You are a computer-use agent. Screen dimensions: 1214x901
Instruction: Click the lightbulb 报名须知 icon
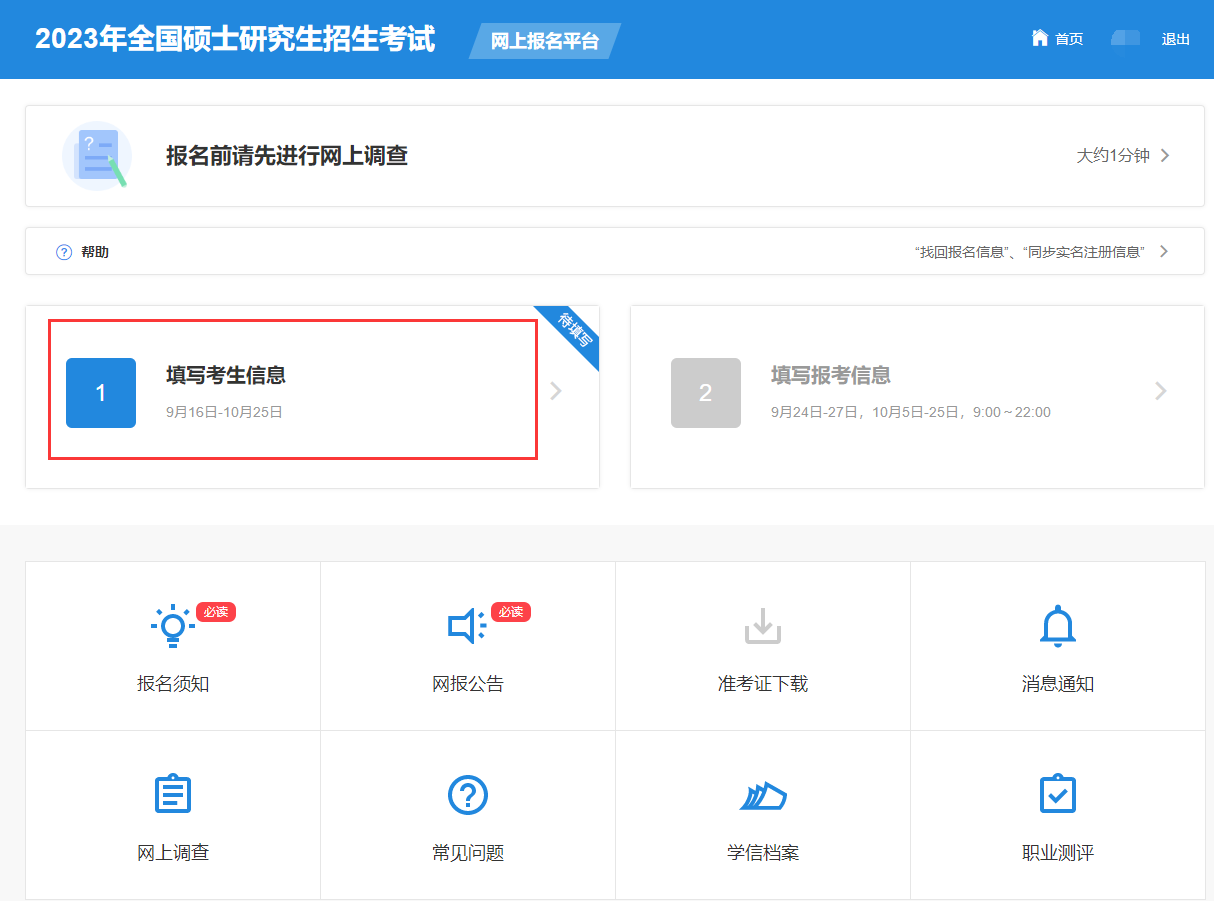coord(173,627)
